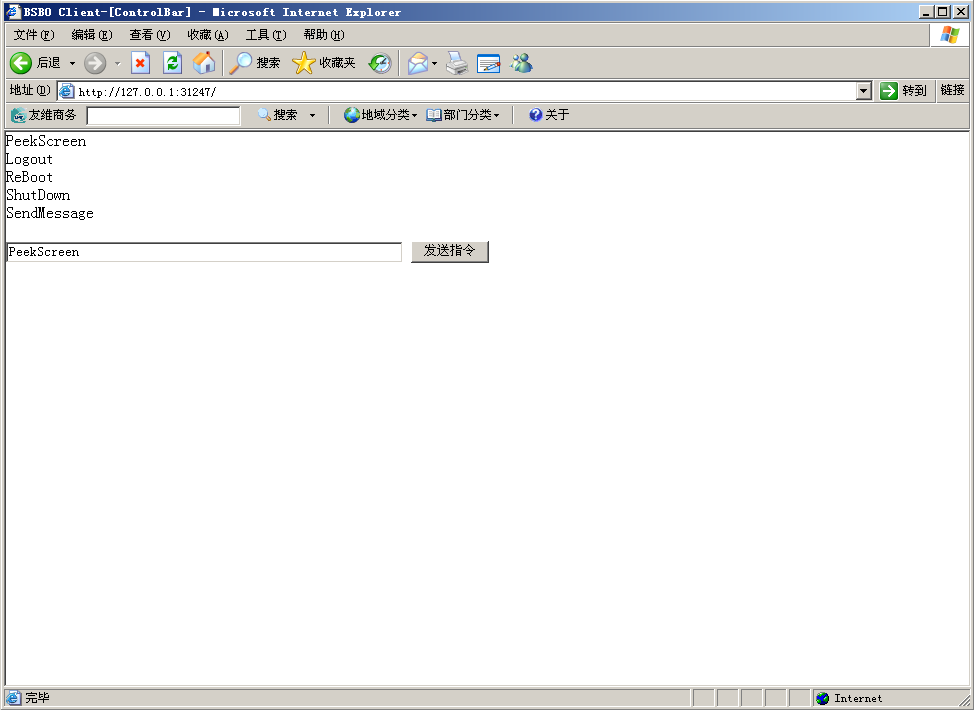Click the SendMessage command text
The height and width of the screenshot is (710, 974).
[50, 214]
